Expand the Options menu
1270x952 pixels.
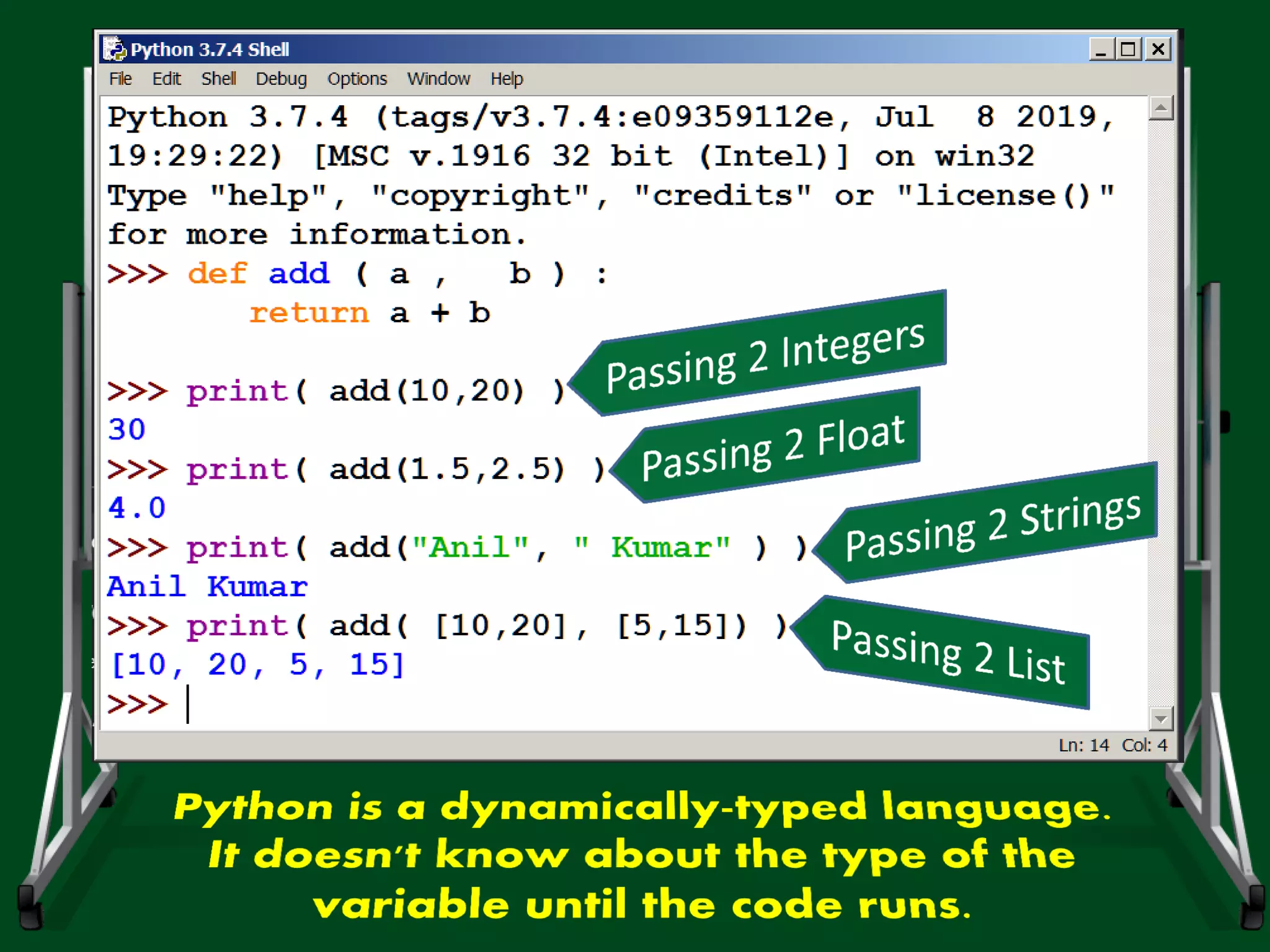click(x=357, y=79)
